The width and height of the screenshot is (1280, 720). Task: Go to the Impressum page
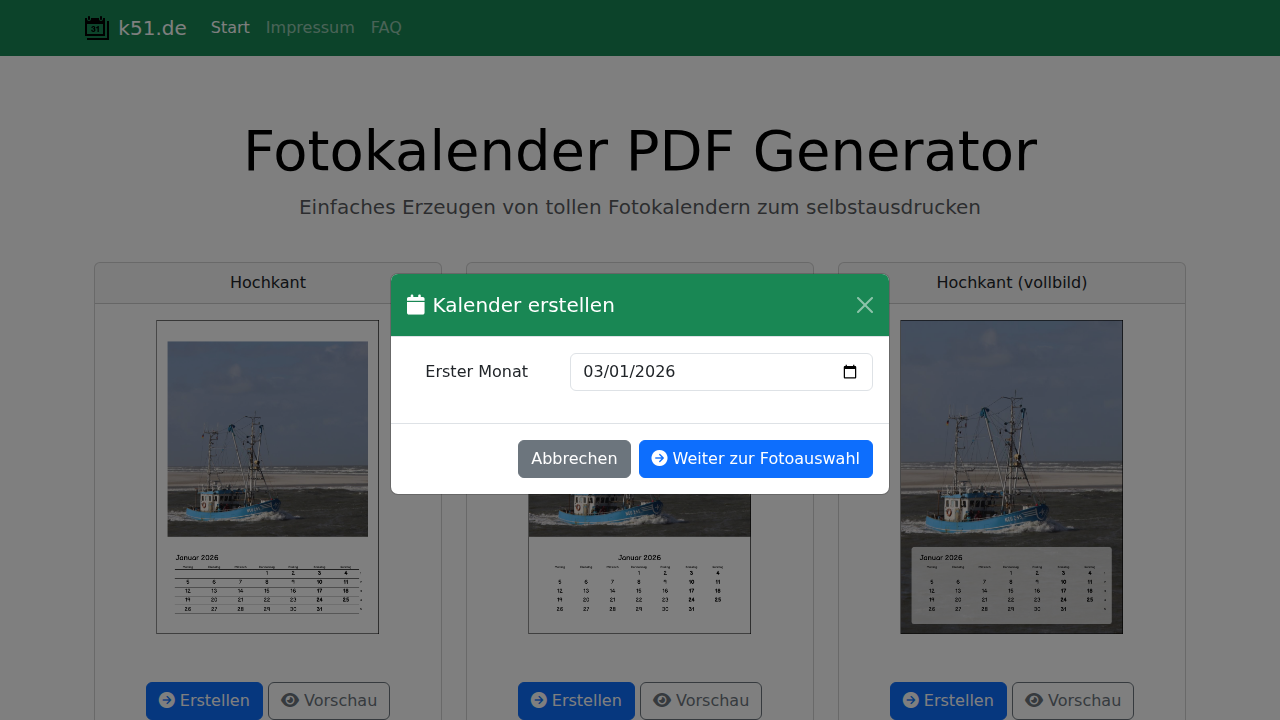pos(310,28)
